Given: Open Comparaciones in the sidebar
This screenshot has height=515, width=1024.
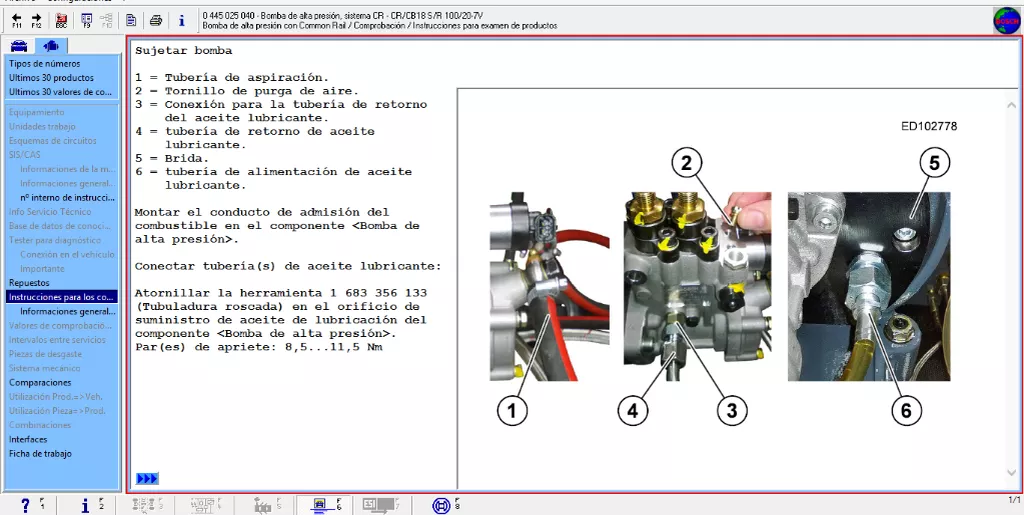Looking at the screenshot, I should (40, 382).
